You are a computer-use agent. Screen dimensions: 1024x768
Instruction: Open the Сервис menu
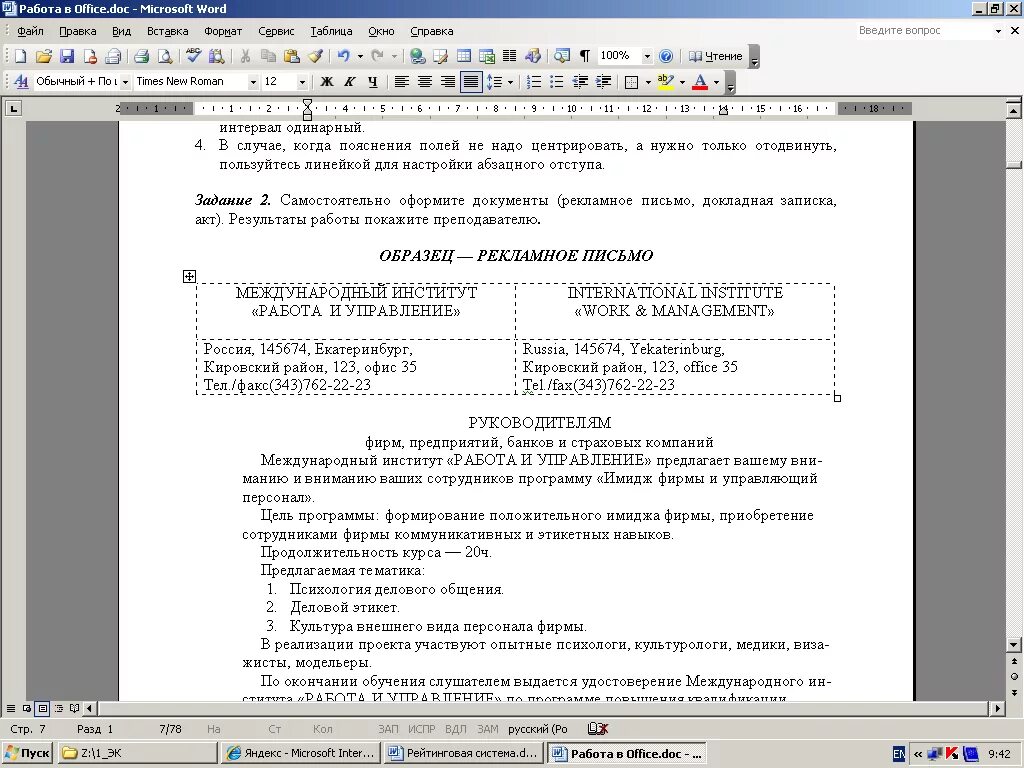pos(276,31)
